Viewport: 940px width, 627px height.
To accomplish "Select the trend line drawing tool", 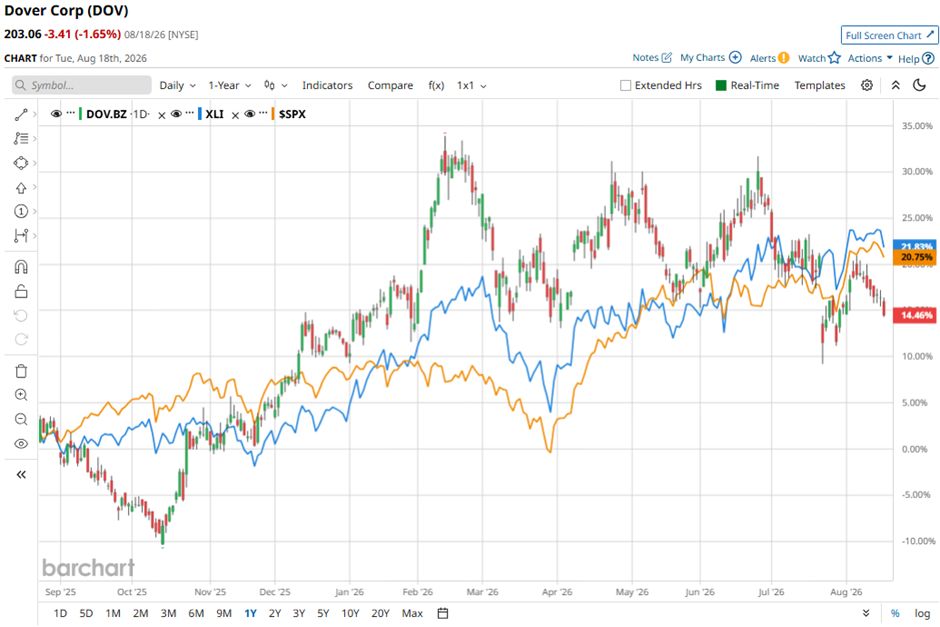I will point(21,114).
